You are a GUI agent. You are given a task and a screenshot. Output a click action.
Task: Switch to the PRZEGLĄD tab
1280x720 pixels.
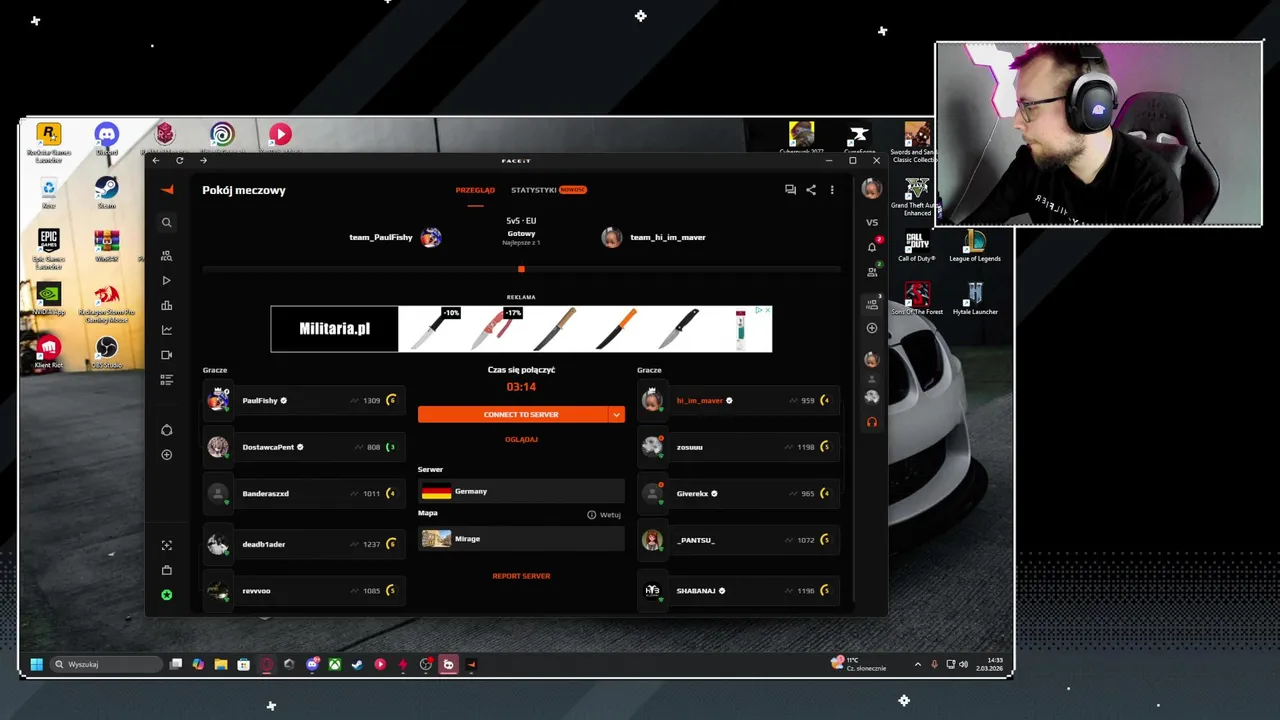coord(475,190)
